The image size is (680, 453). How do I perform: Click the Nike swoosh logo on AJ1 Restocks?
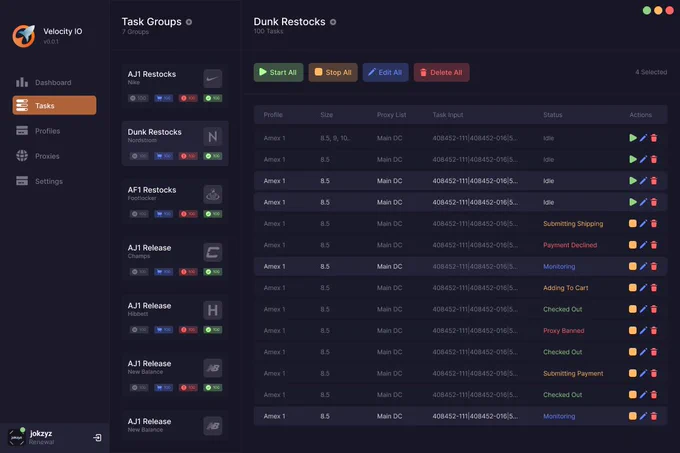pos(212,79)
